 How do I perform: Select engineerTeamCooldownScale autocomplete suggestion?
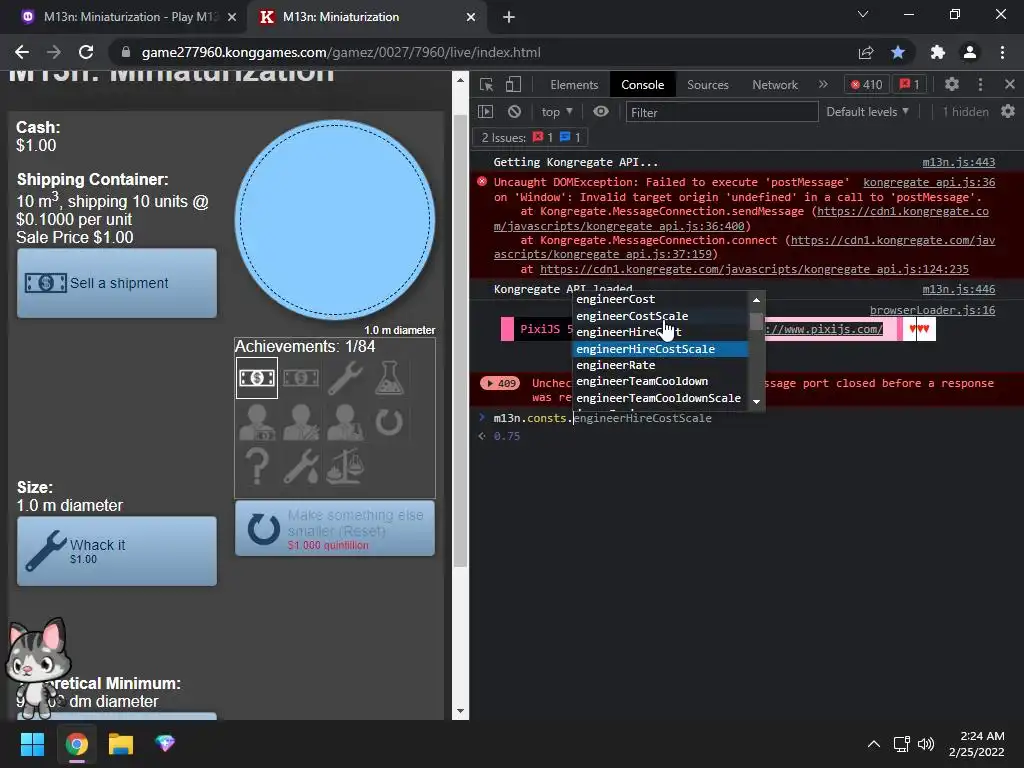point(660,398)
